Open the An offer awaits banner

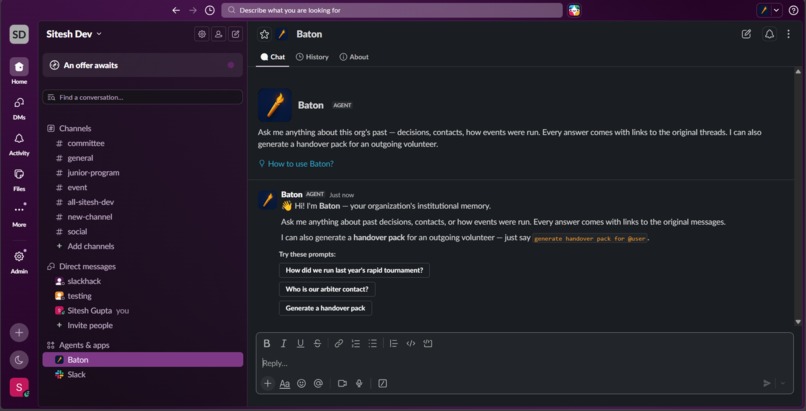tap(142, 65)
